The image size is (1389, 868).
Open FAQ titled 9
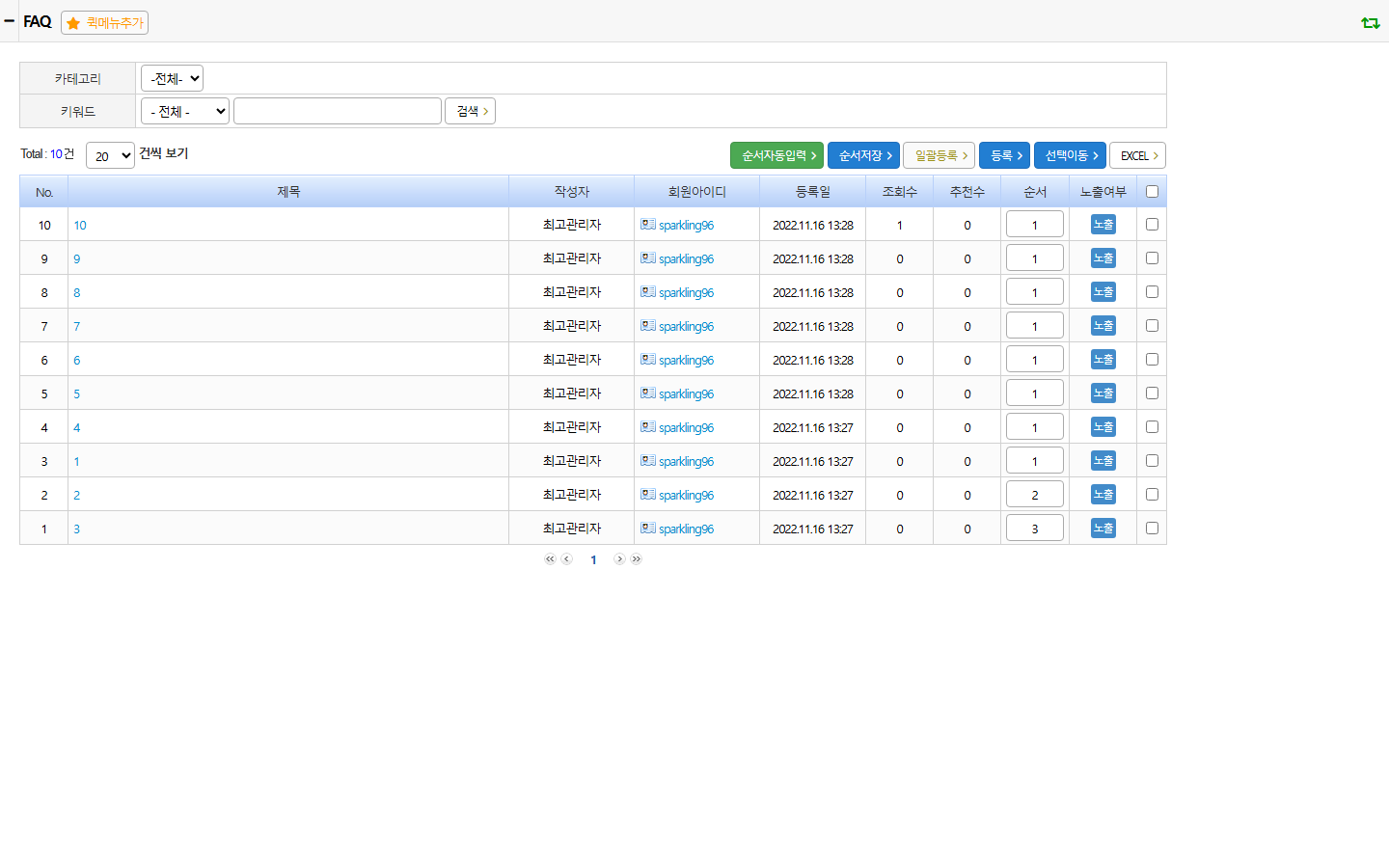[77, 259]
